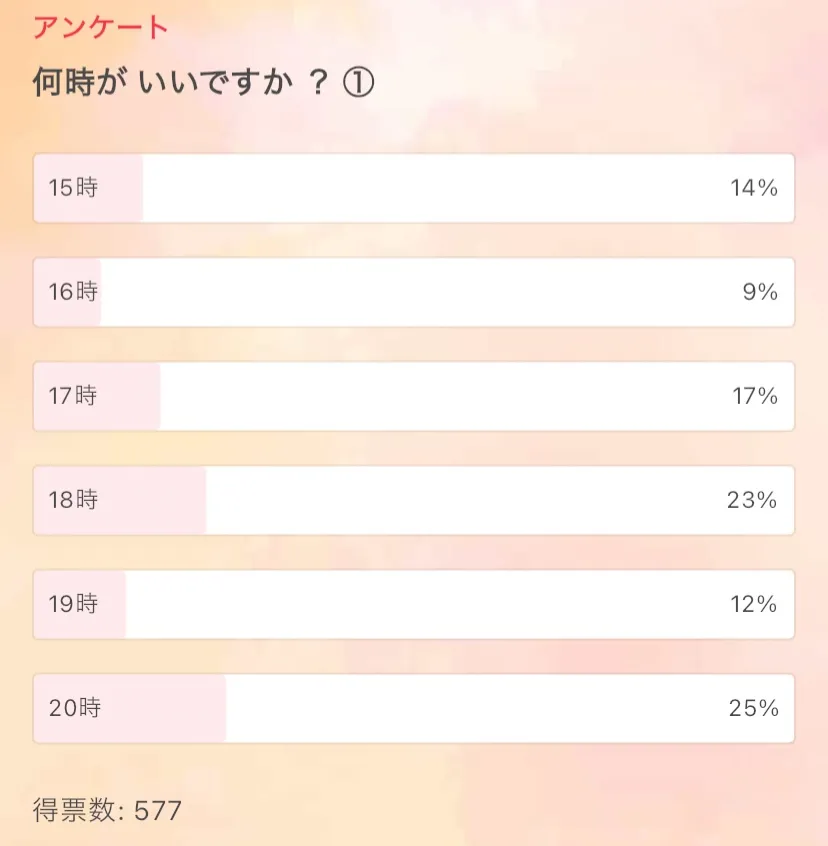This screenshot has height=846, width=828.
Task: Vote for the 18時 option
Action: coord(414,500)
